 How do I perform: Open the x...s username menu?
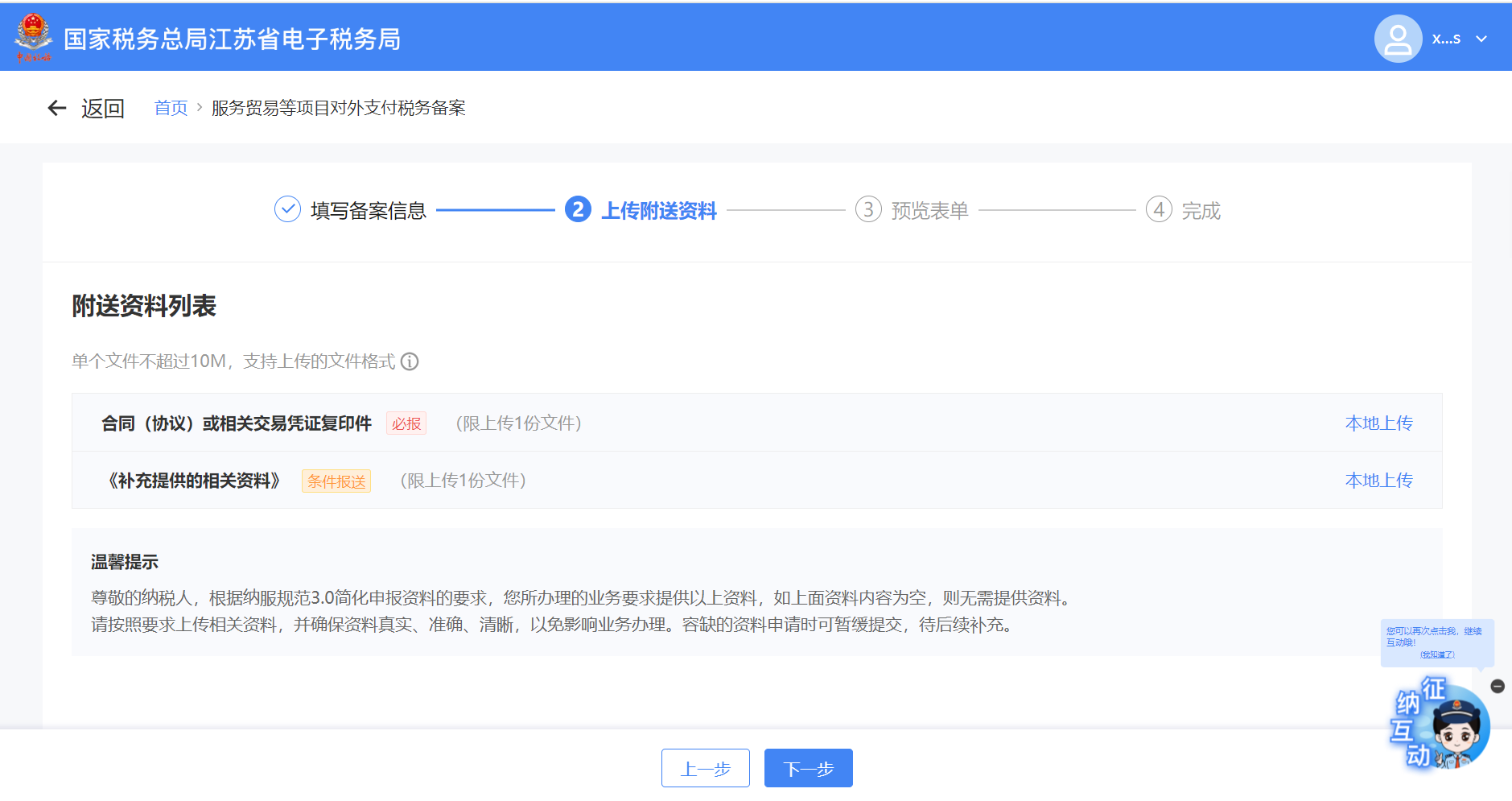coord(1446,39)
